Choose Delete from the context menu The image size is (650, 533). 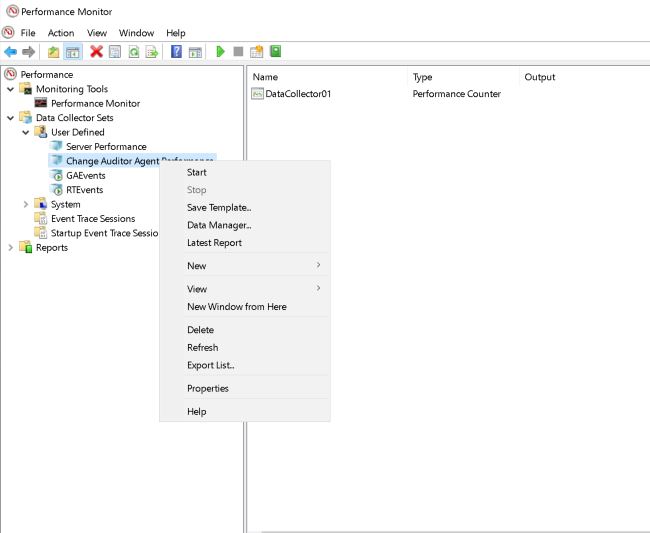click(x=245, y=330)
